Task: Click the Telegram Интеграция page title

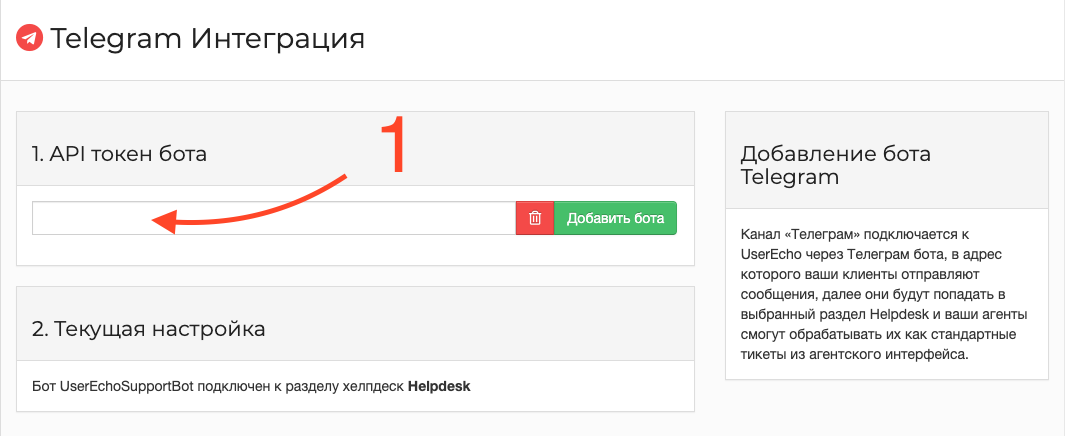Action: pyautogui.click(x=208, y=39)
